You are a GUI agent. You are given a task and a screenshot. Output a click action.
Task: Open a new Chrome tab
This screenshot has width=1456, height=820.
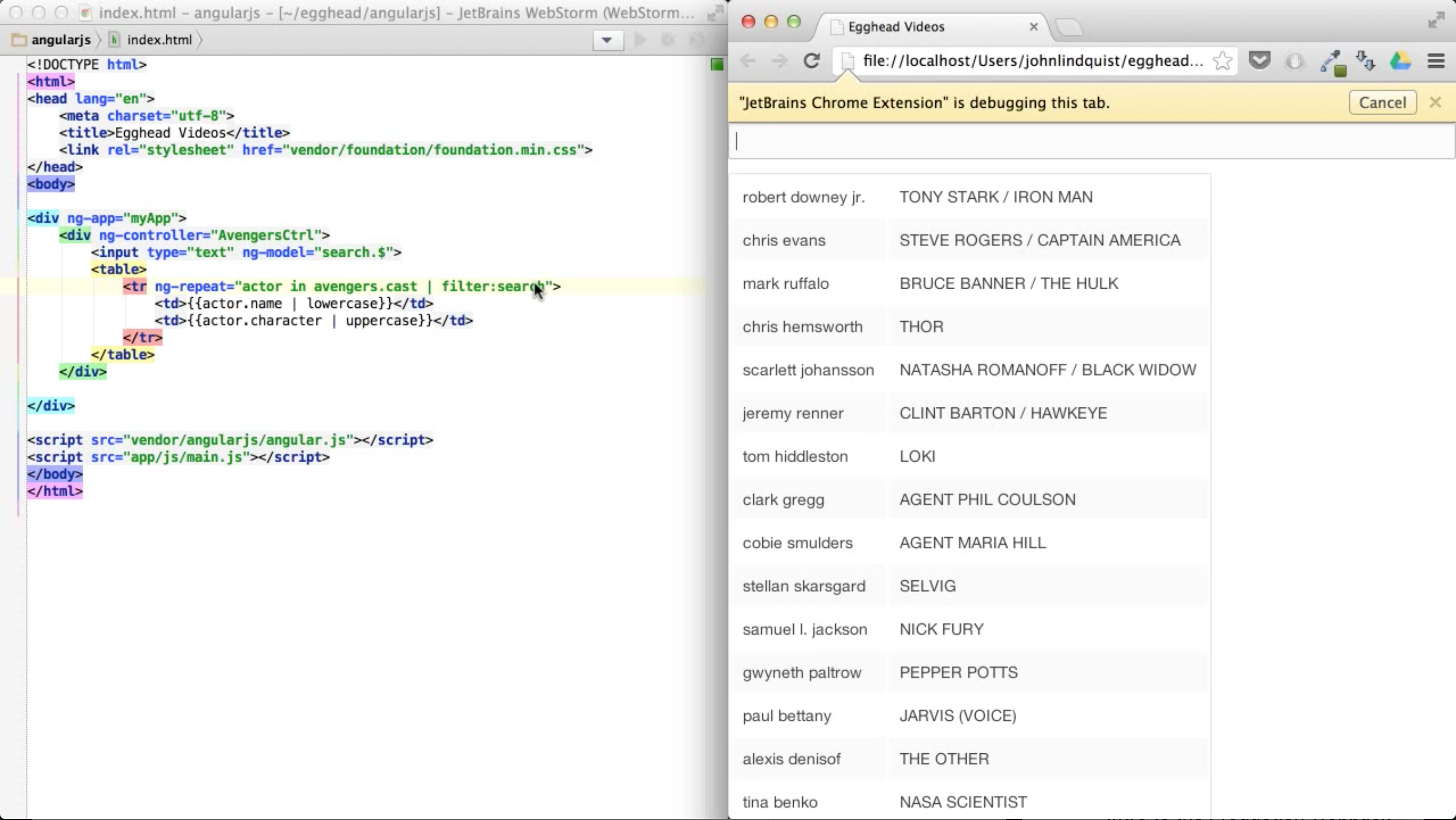point(1068,27)
